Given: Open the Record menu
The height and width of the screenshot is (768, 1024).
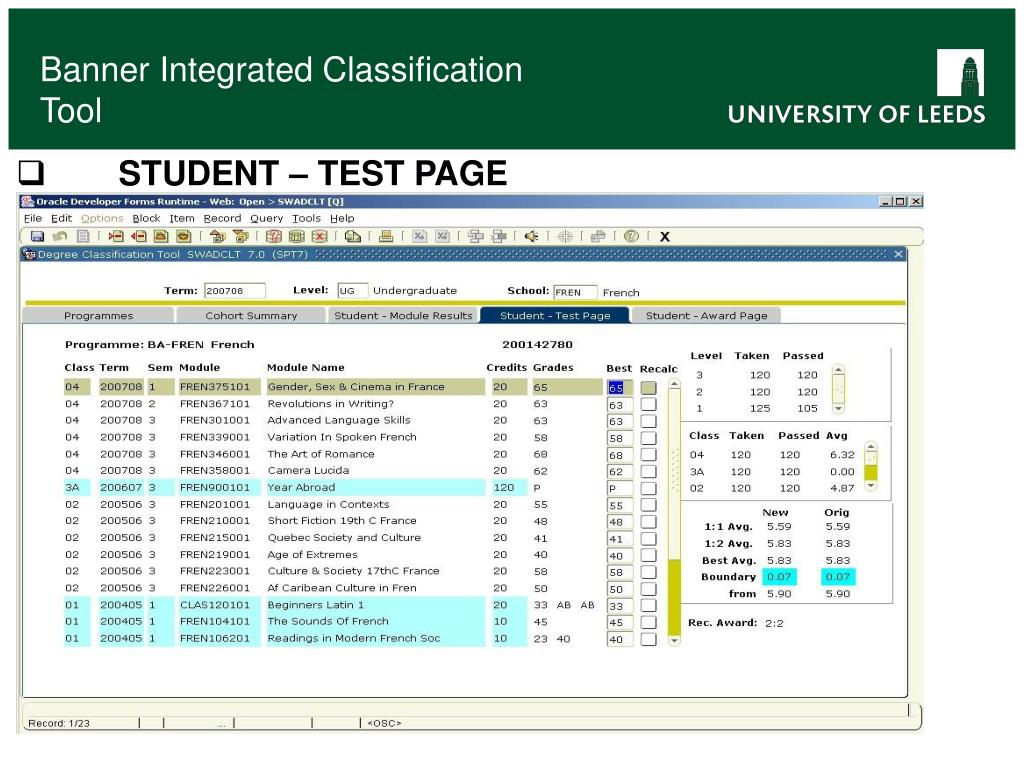Looking at the screenshot, I should point(222,218).
